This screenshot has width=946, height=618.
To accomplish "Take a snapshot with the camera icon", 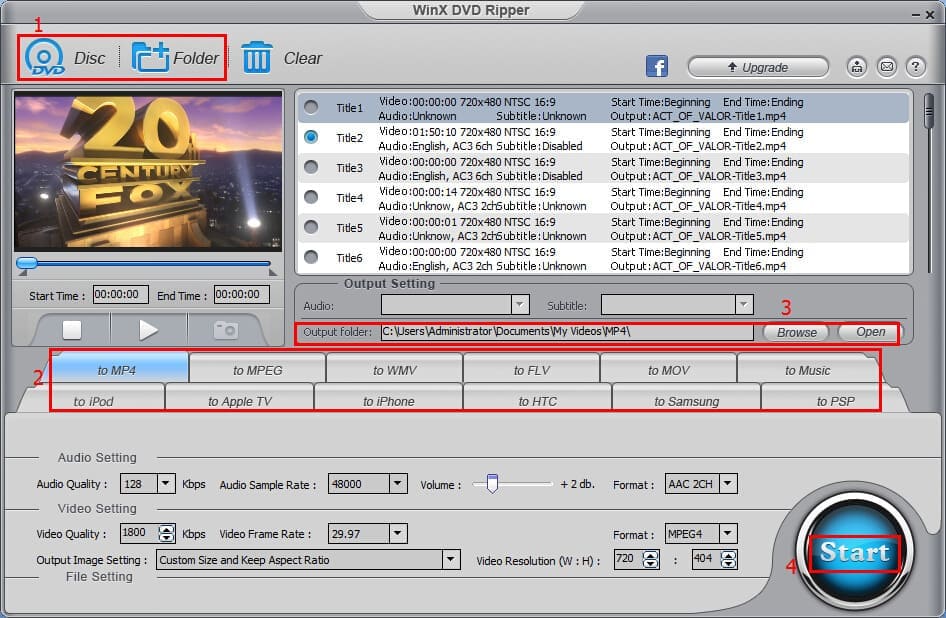I will 226,330.
